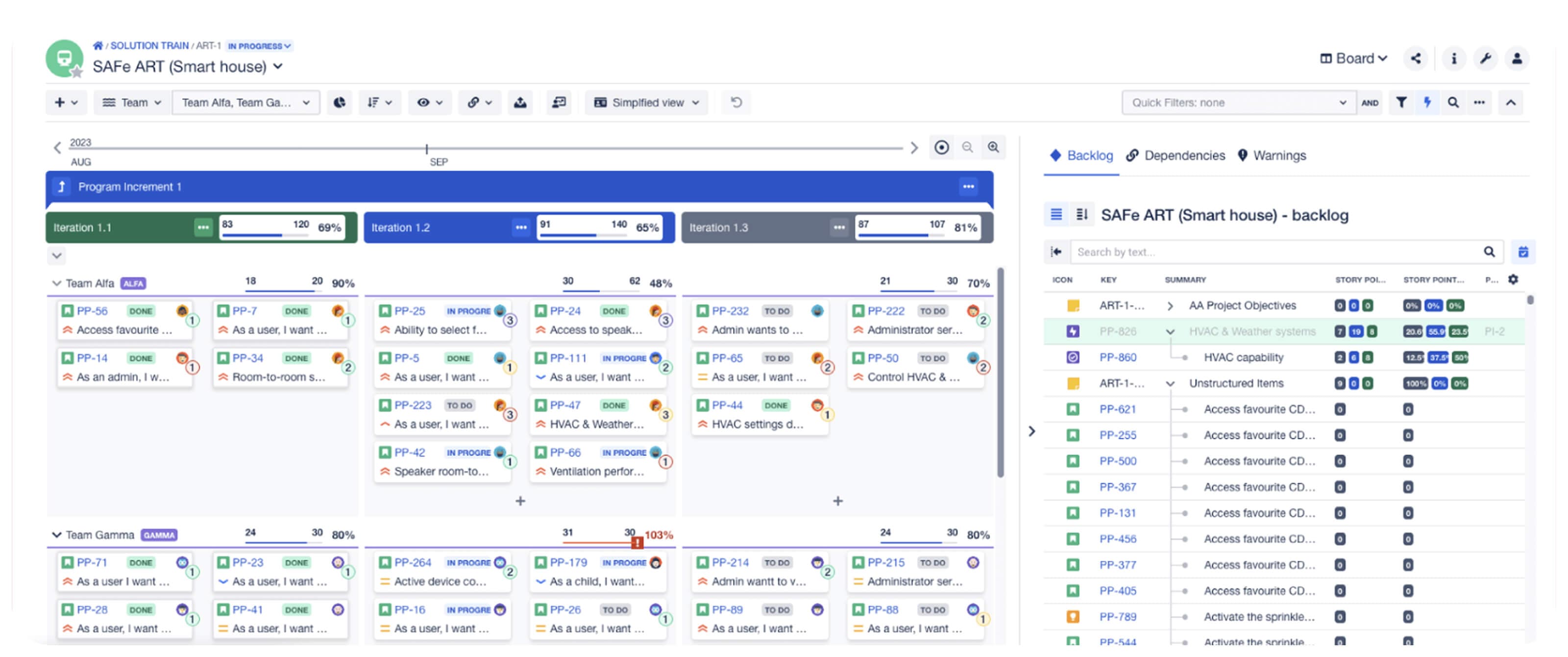Open the user profile icon

point(1517,58)
